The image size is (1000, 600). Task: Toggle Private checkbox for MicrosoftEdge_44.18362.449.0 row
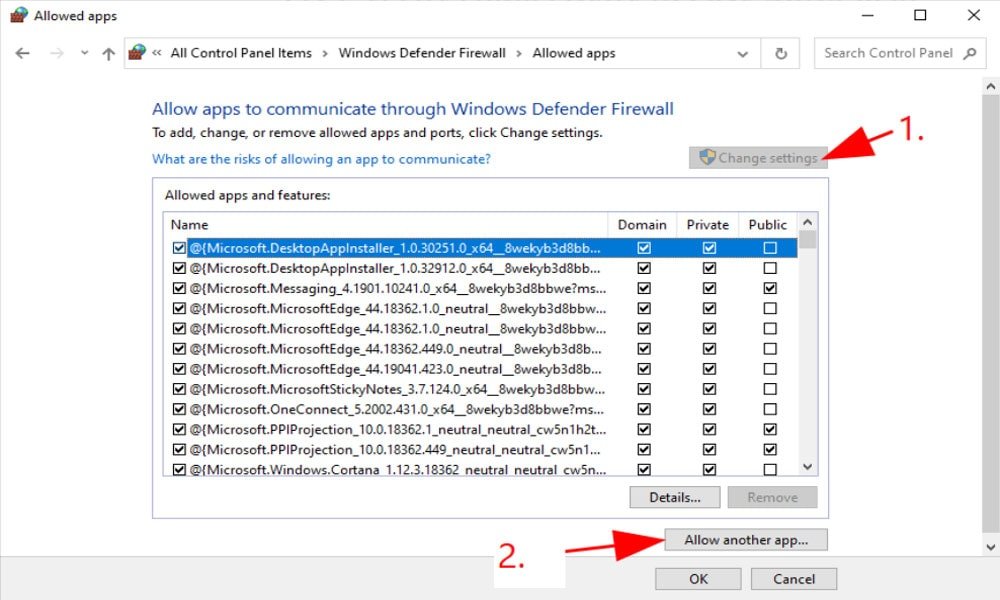point(709,349)
